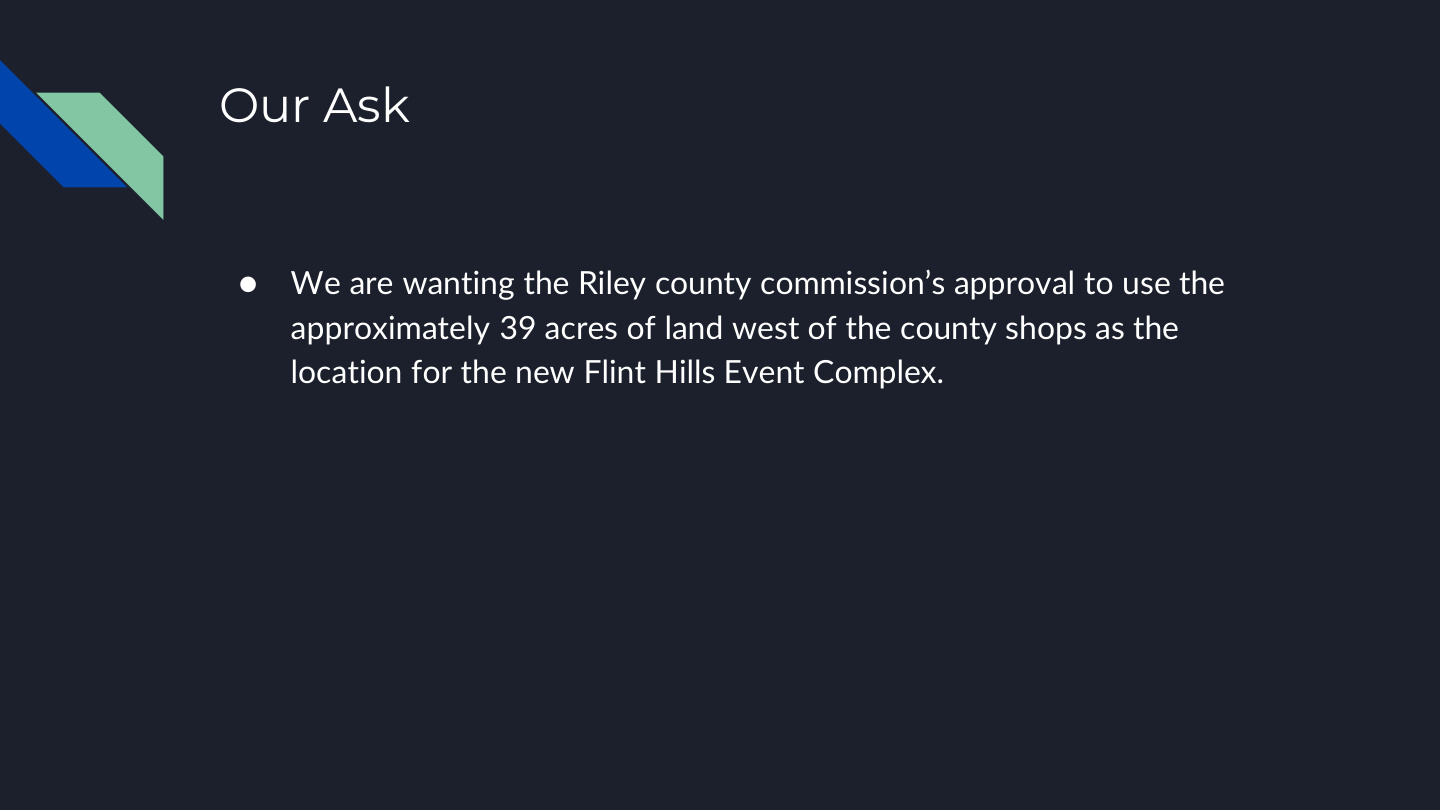Click the number "39" in the text
The height and width of the screenshot is (810, 1440).
point(517,328)
